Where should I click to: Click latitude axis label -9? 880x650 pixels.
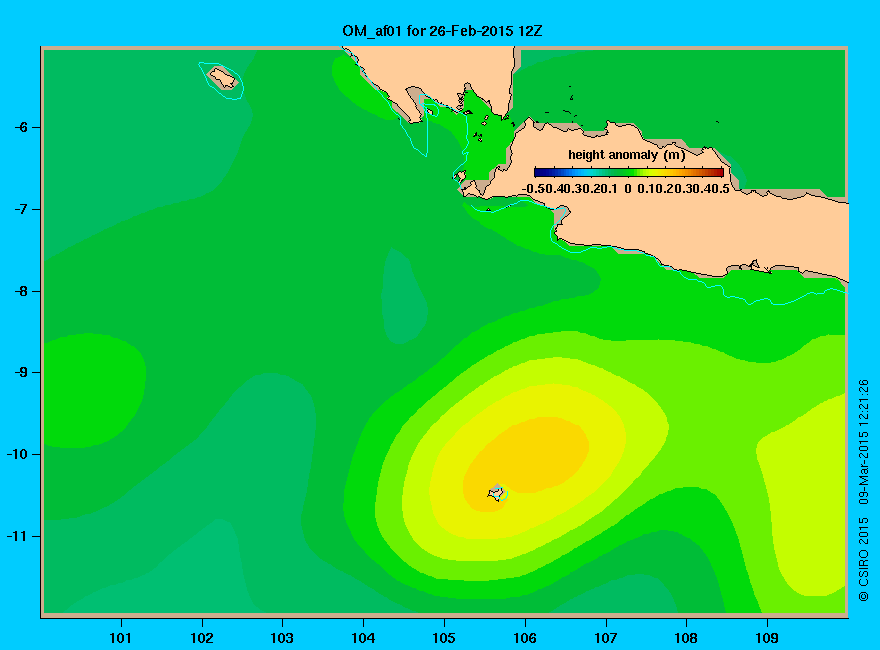pyautogui.click(x=21, y=372)
